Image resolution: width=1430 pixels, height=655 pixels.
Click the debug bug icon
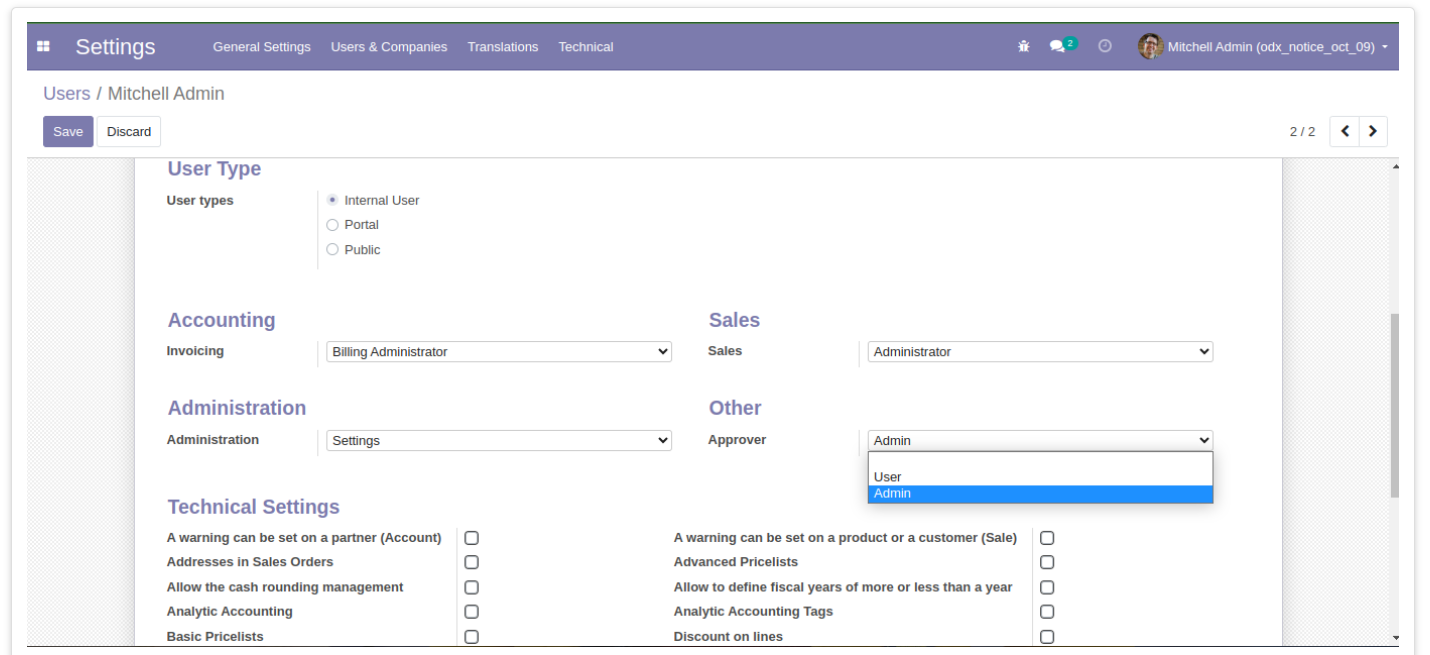point(1023,47)
